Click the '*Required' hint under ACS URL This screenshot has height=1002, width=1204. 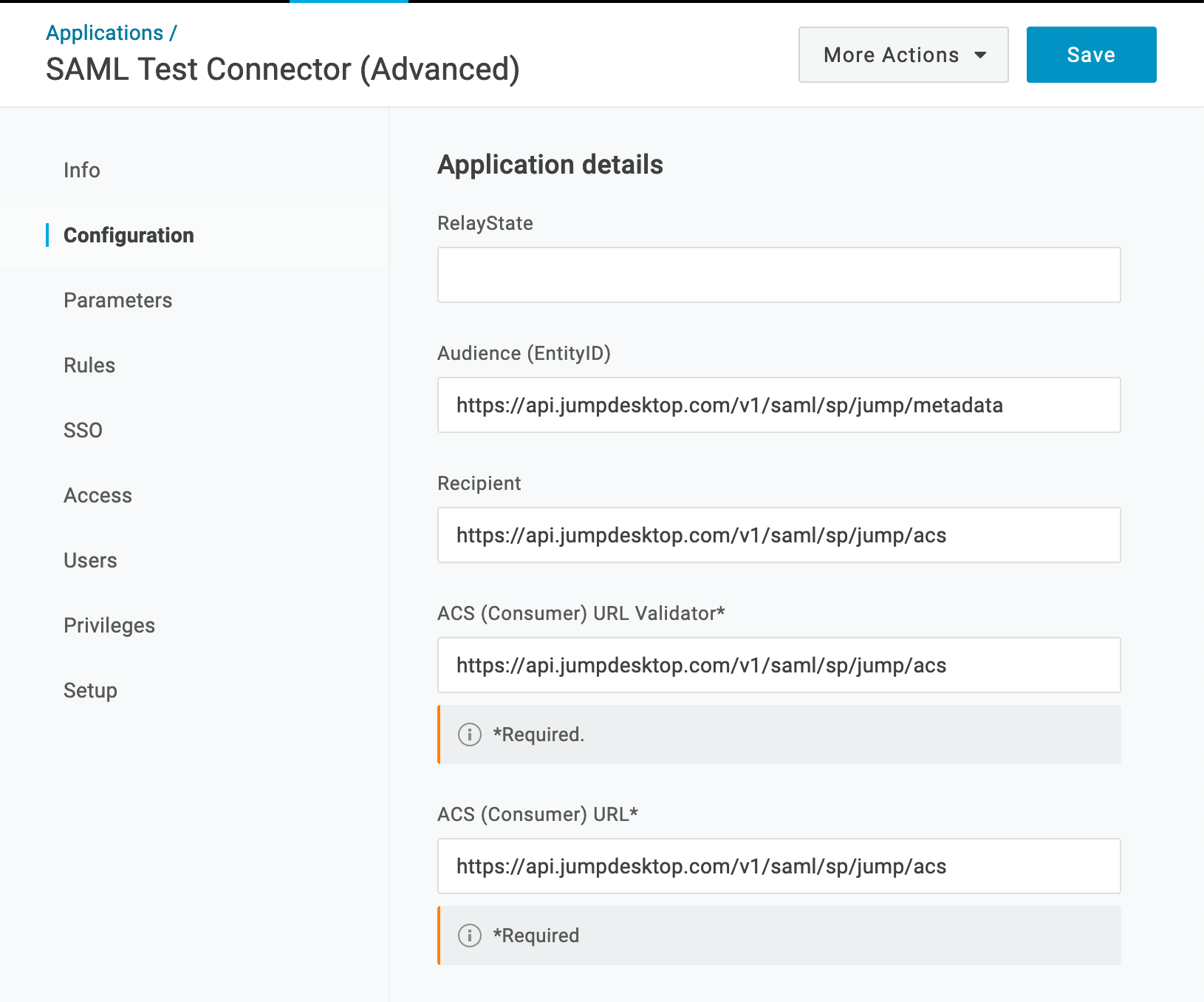tap(536, 935)
